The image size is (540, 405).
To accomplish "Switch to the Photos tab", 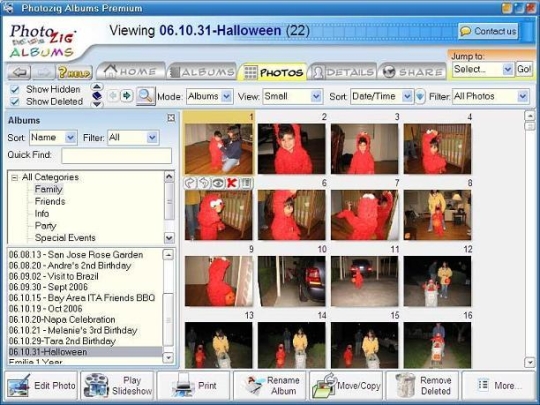I will click(273, 72).
